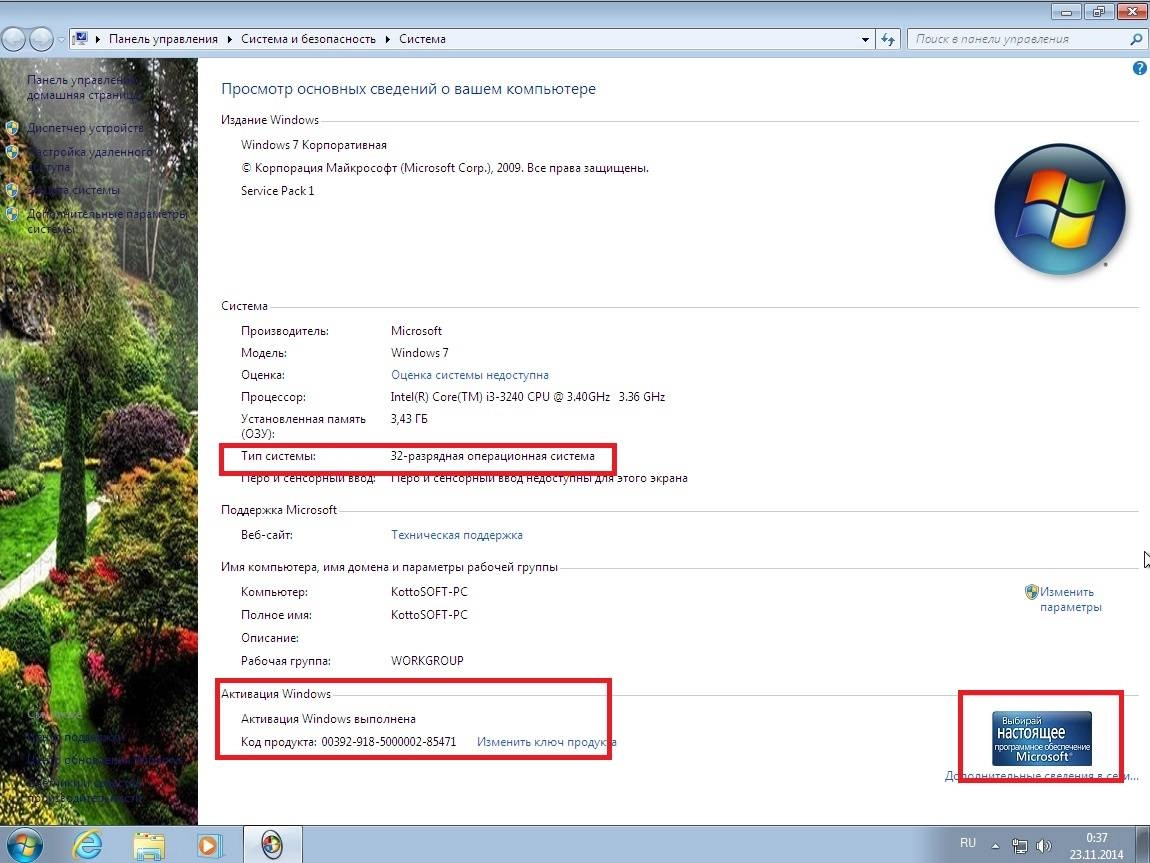This screenshot has height=863, width=1150.
Task: Open Настройка удаленного доступа link
Action: coord(90,159)
